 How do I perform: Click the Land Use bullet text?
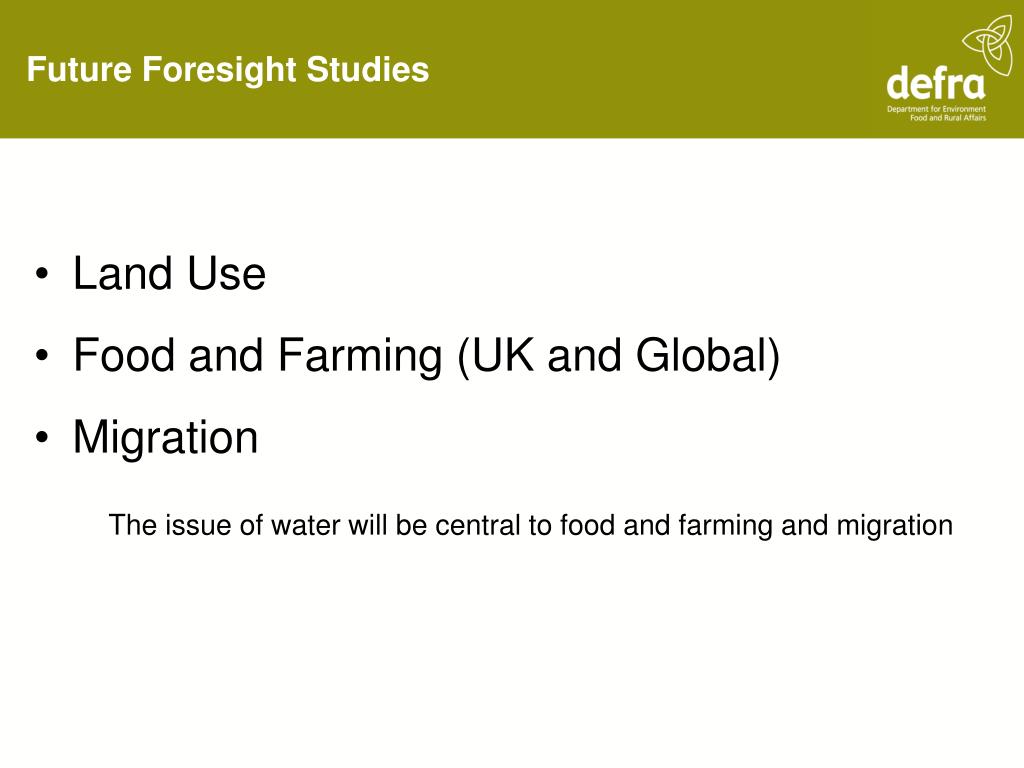169,273
